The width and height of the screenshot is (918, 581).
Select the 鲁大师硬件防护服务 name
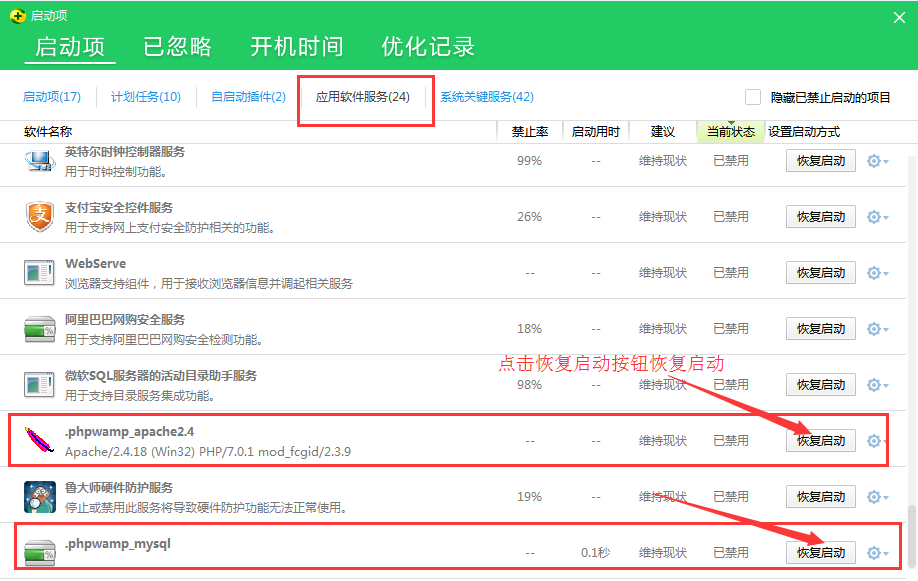tap(119, 487)
